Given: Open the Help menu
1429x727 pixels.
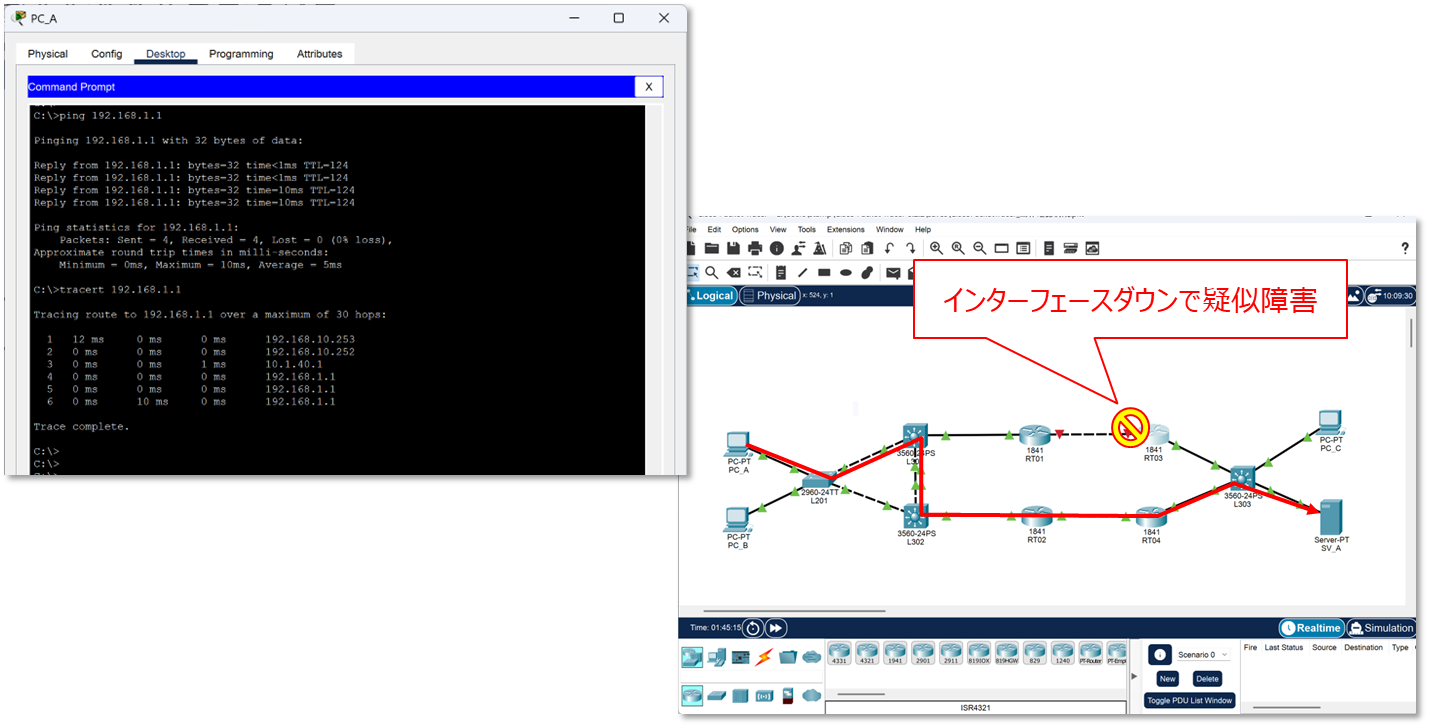Looking at the screenshot, I should click(x=923, y=230).
